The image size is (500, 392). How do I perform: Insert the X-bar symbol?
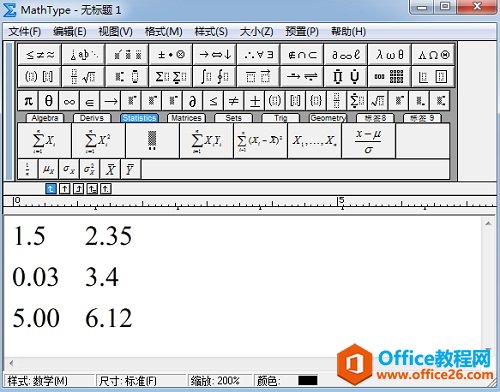tap(110, 169)
